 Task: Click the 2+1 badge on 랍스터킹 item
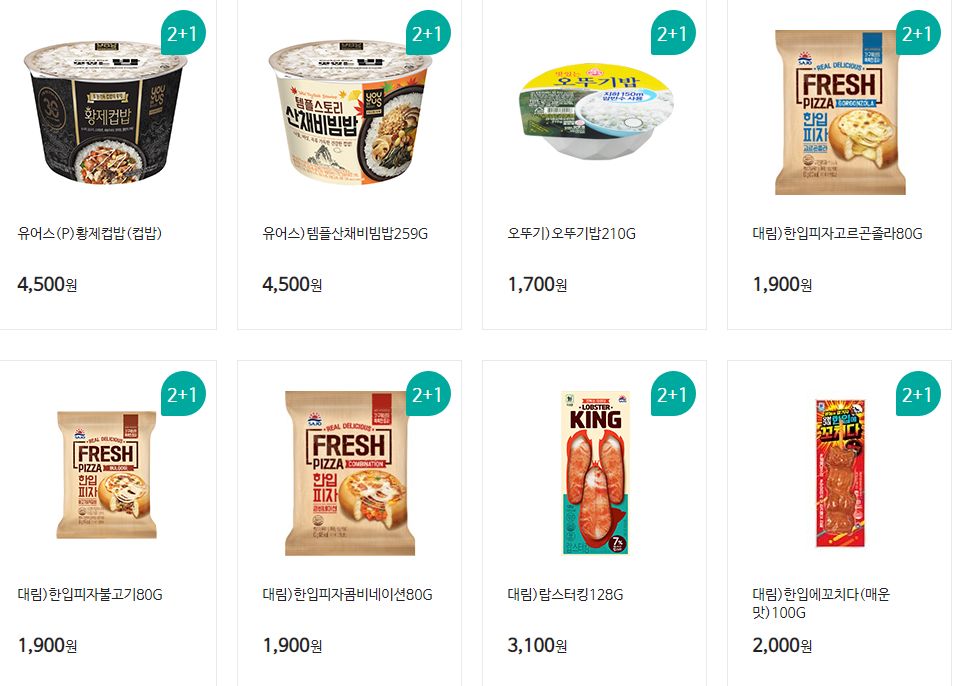673,393
